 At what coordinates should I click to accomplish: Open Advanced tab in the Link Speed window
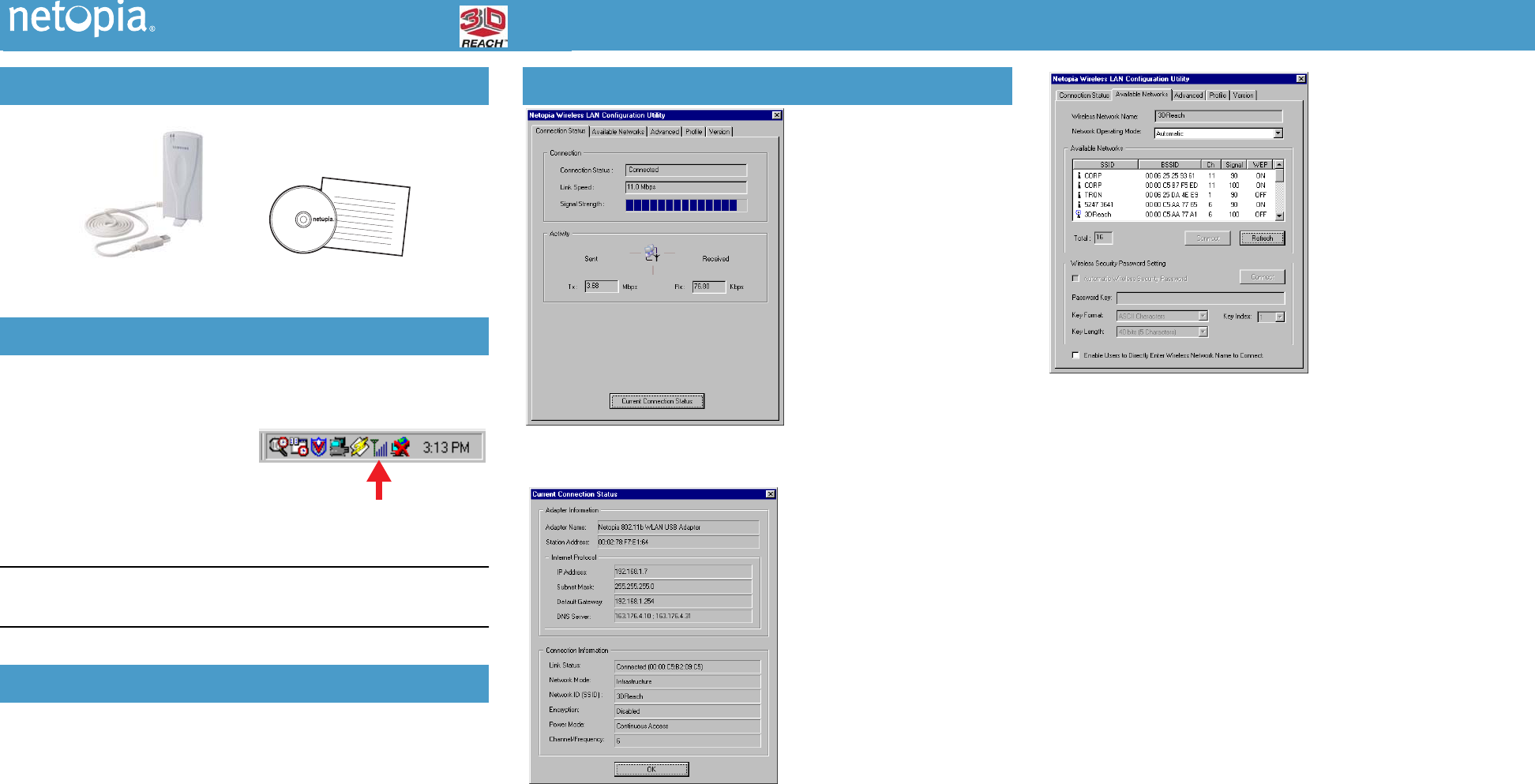(x=665, y=132)
